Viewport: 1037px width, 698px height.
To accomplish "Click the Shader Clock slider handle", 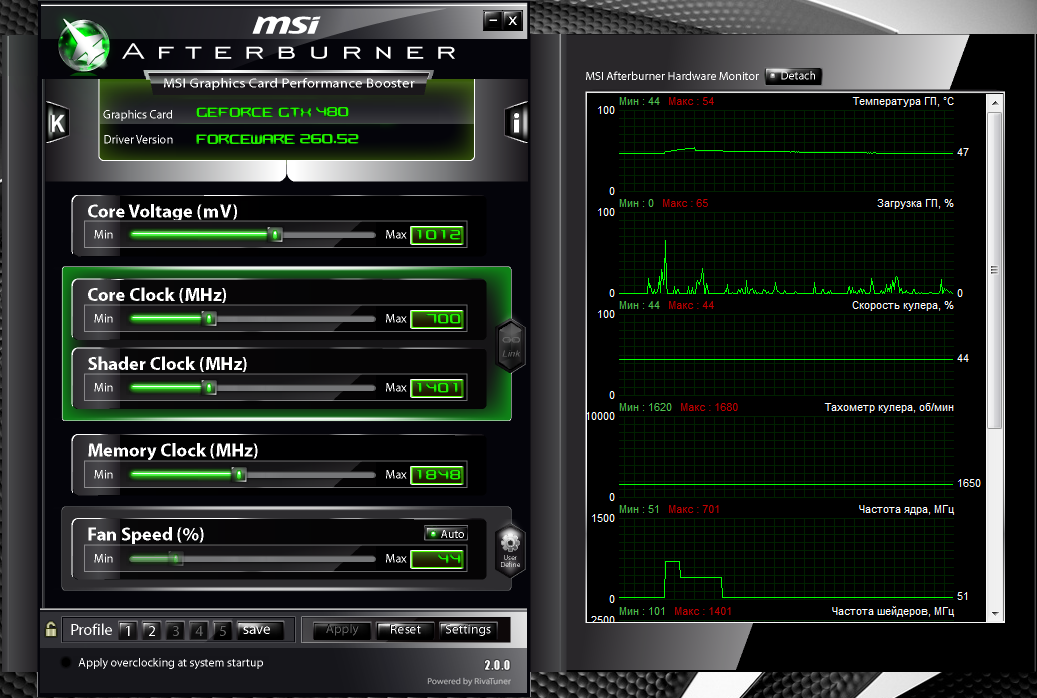I will pyautogui.click(x=209, y=388).
